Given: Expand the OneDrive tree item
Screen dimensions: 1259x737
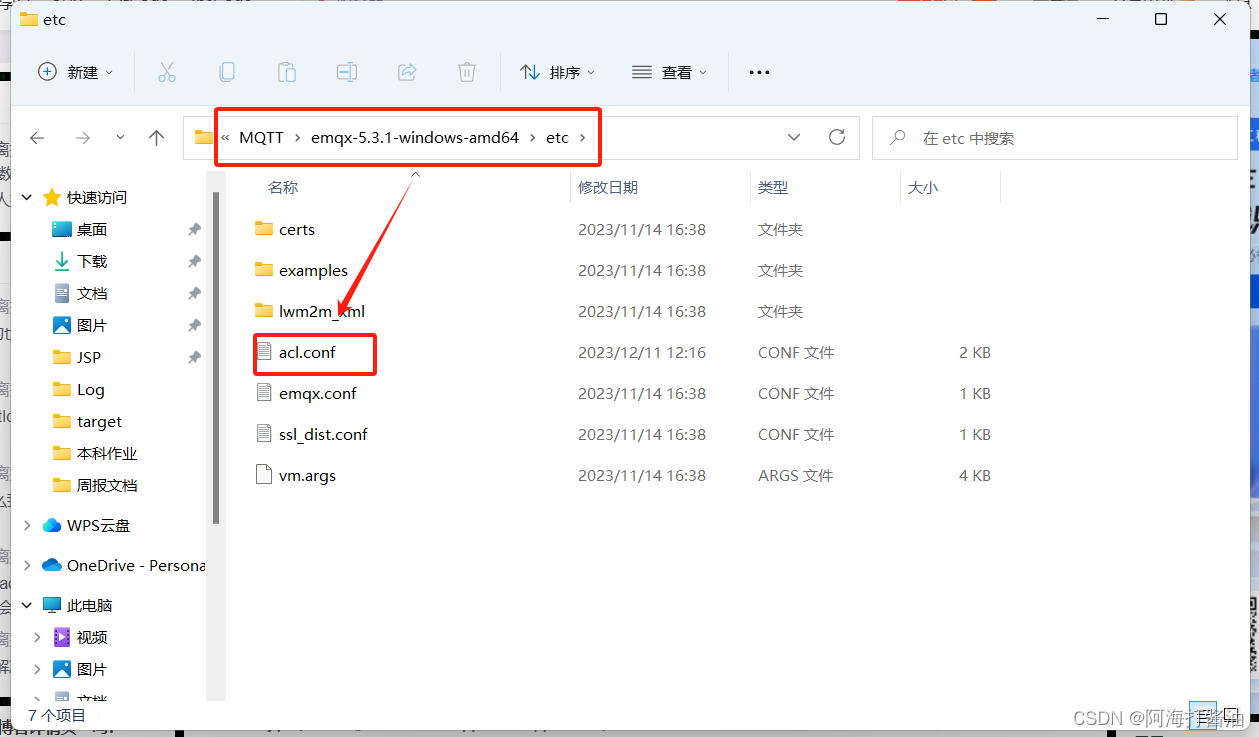Looking at the screenshot, I should click(x=26, y=565).
